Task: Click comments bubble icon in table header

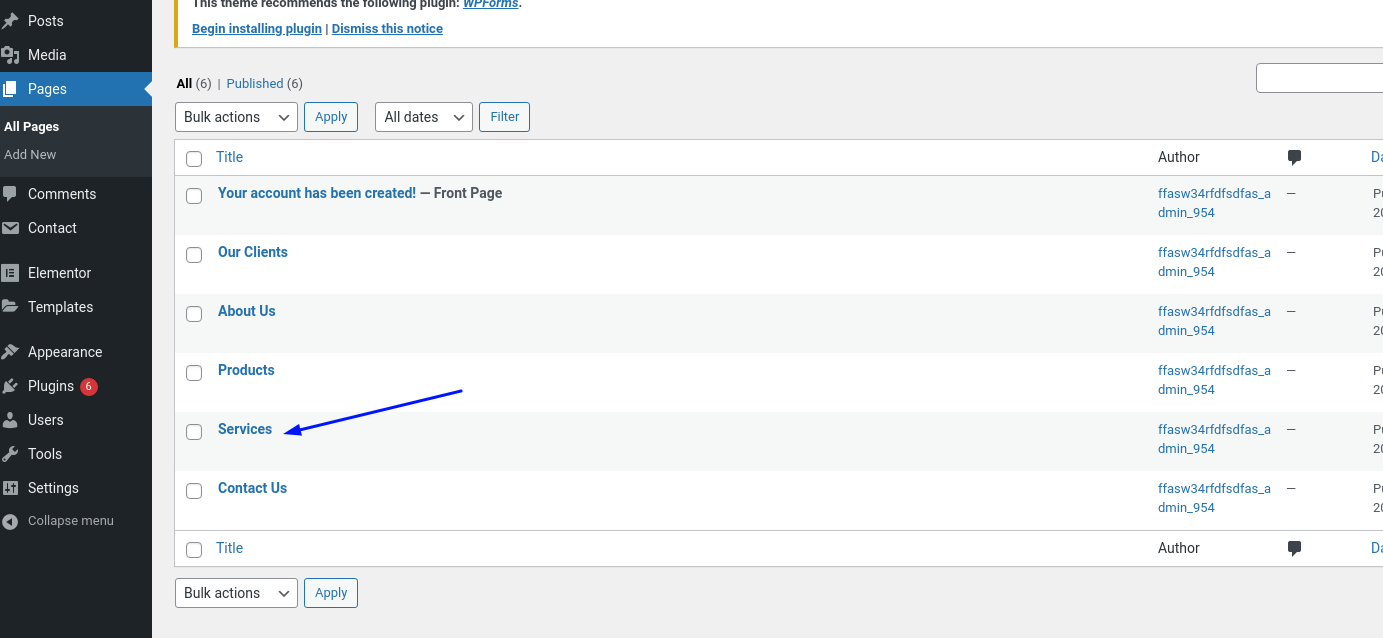Action: coord(1294,157)
